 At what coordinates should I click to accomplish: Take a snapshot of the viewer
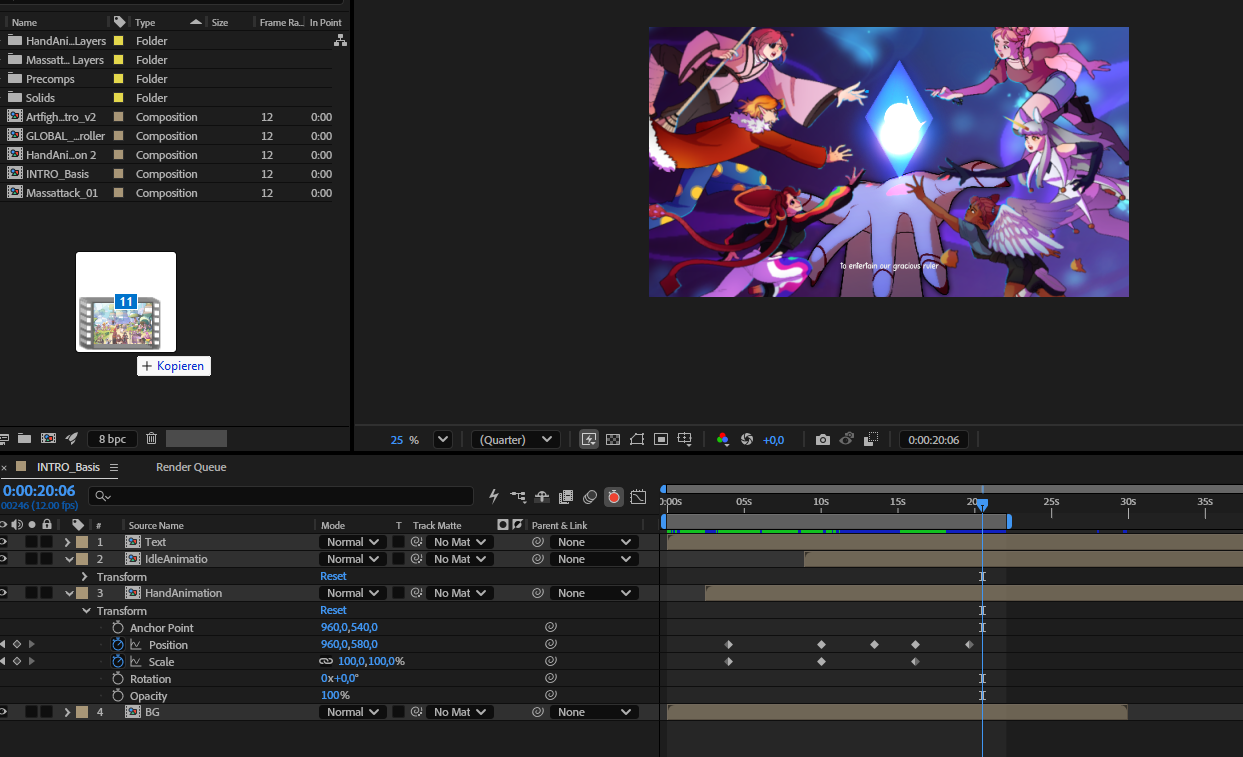[x=822, y=439]
